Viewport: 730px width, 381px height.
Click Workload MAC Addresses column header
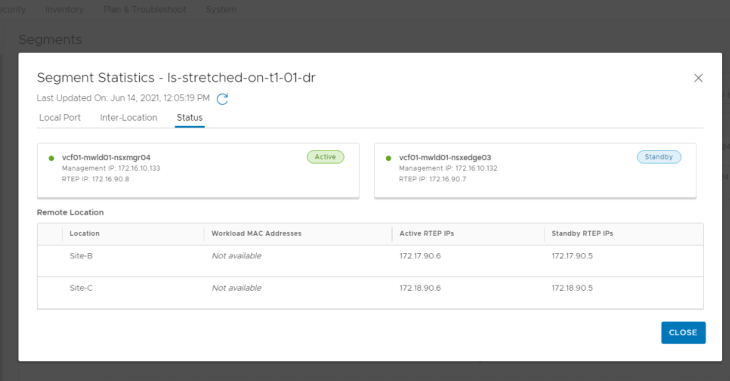(x=256, y=233)
